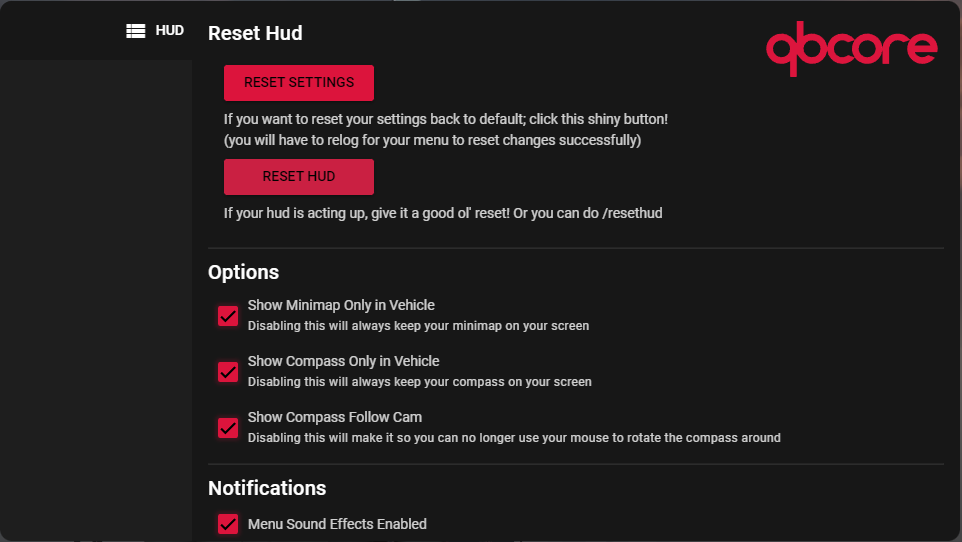Open the HUD tab label

[169, 31]
